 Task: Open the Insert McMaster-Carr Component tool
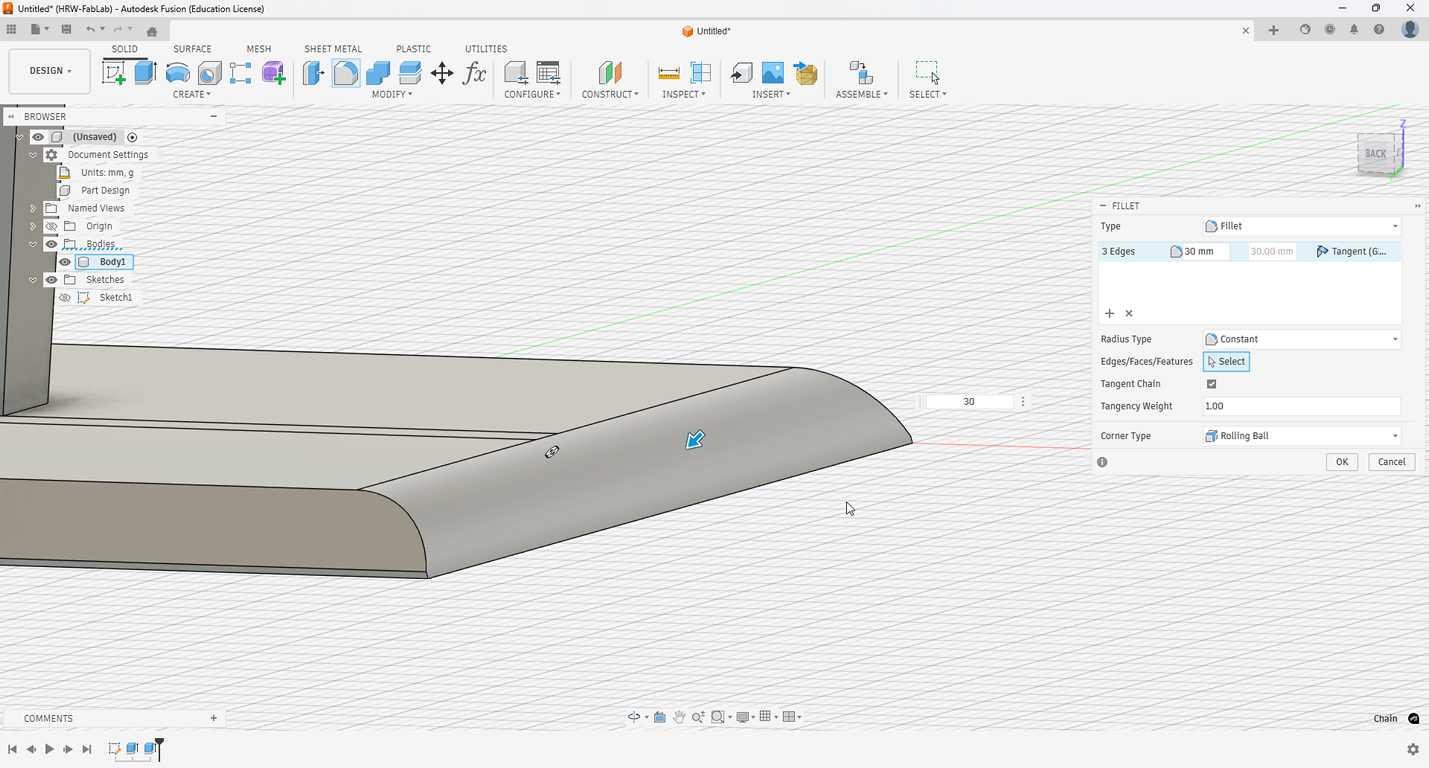[x=806, y=72]
